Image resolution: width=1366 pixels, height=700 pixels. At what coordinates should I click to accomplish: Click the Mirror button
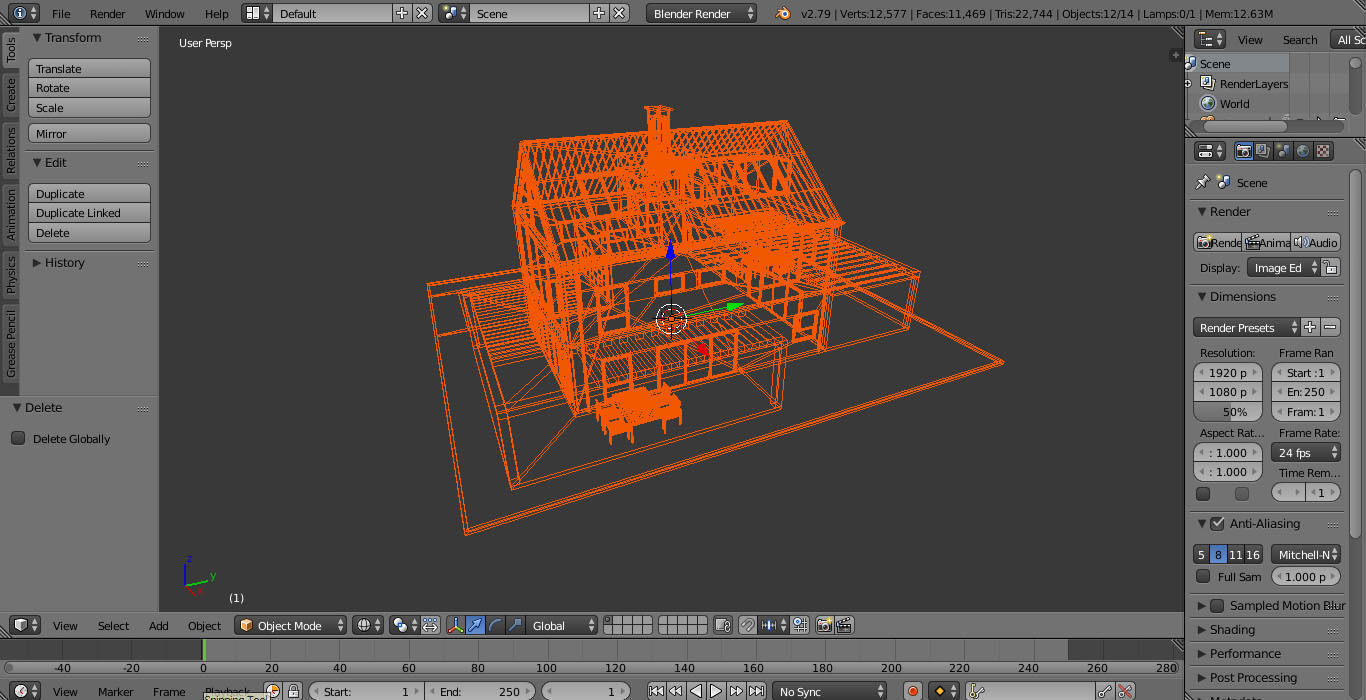click(x=89, y=134)
